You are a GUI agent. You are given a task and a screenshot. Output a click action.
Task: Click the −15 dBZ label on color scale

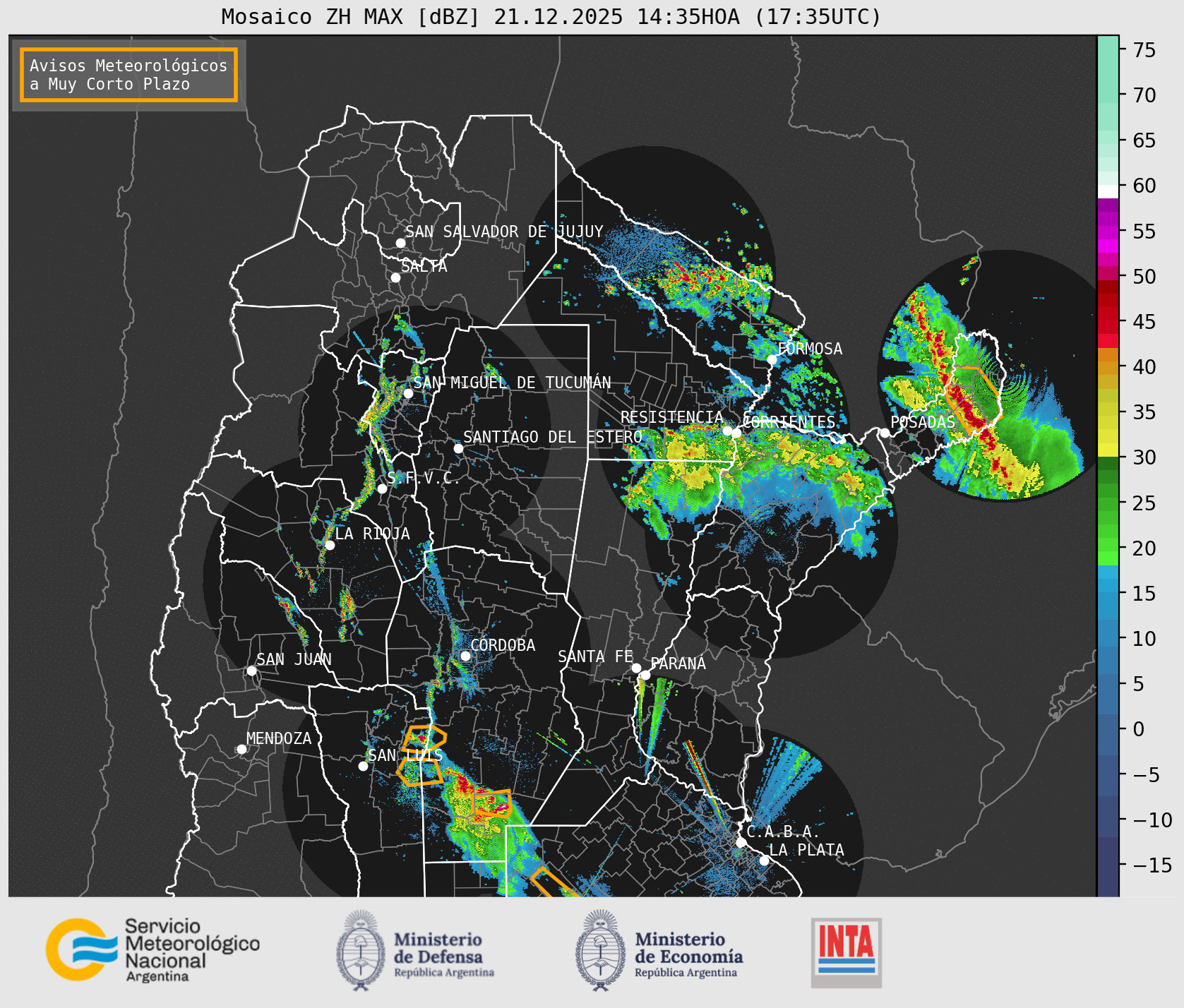point(1152,865)
